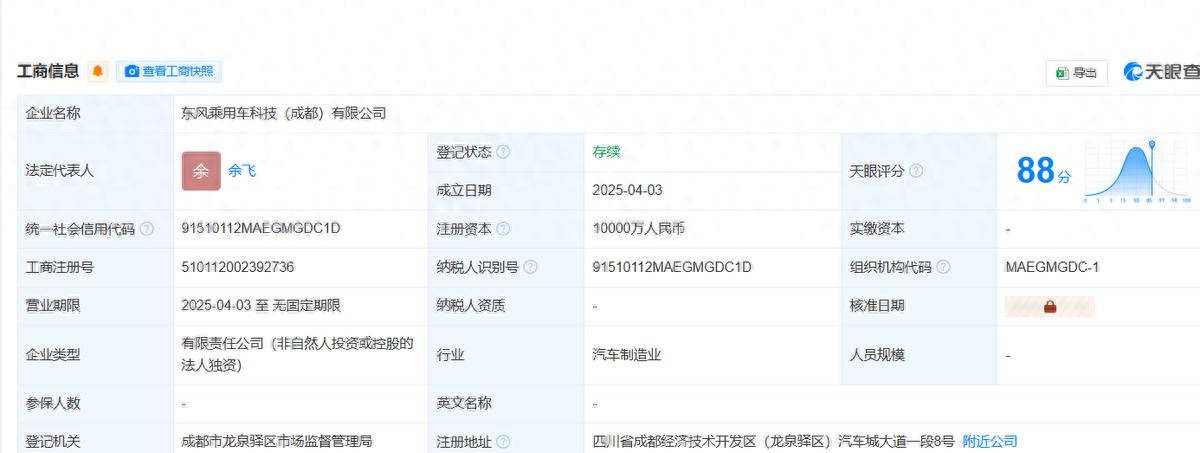Click the 实缴资本 label
The height and width of the screenshot is (453, 1200).
pos(877,229)
